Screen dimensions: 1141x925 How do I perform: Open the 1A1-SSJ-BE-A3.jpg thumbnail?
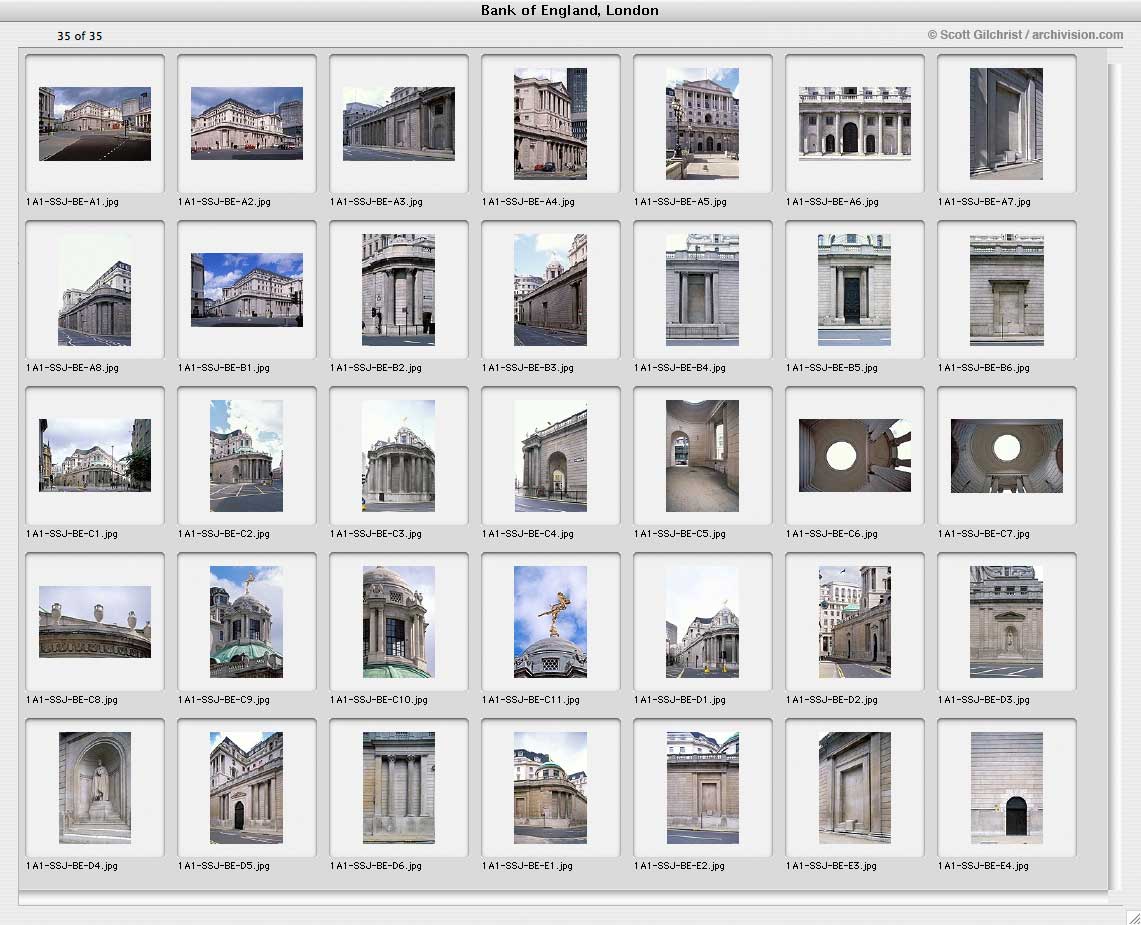pyautogui.click(x=399, y=124)
